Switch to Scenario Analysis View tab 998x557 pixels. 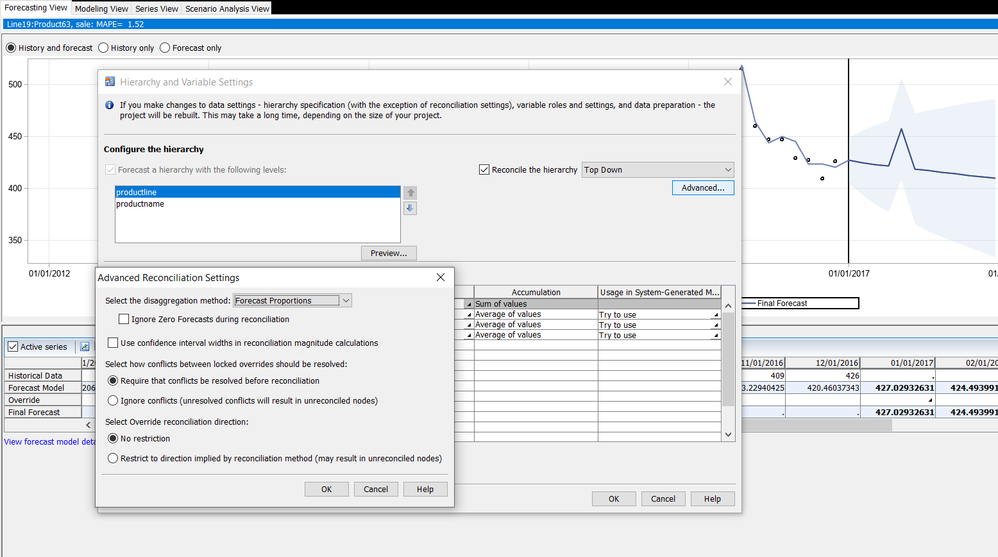tap(227, 9)
